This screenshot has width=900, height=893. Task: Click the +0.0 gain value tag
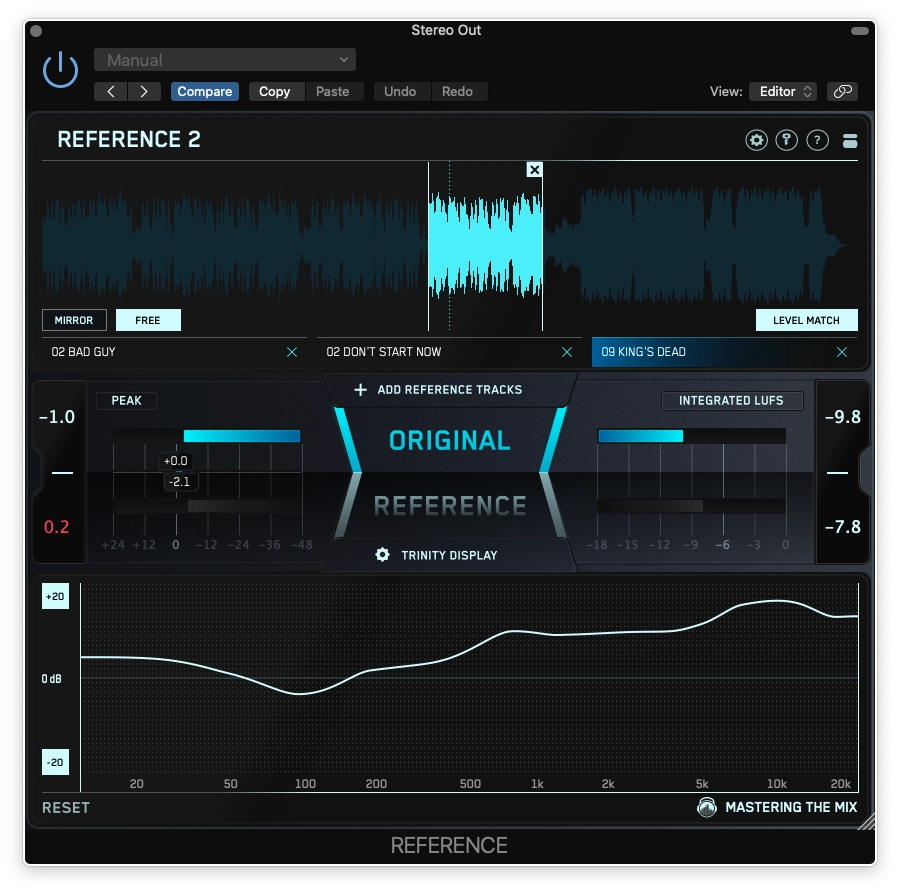[x=176, y=461]
